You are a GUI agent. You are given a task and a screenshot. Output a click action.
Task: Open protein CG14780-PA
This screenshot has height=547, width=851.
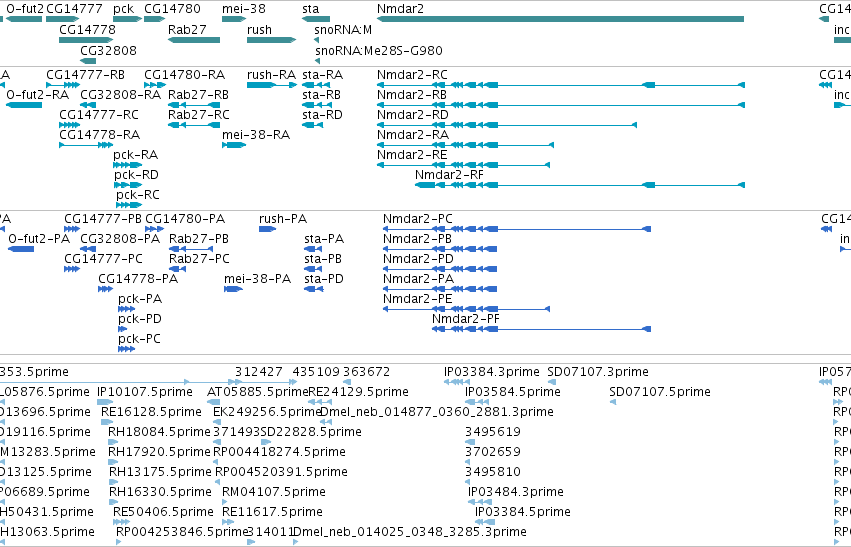click(185, 219)
